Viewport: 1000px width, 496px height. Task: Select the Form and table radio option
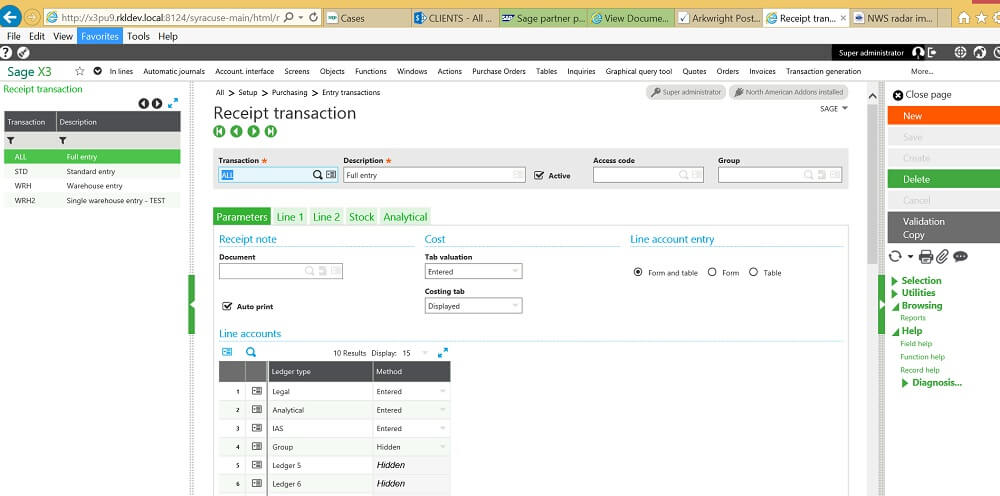(638, 272)
